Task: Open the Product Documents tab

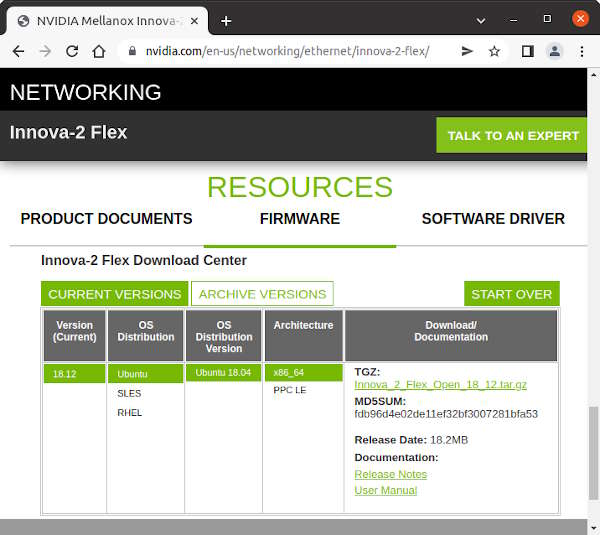Action: (x=106, y=219)
